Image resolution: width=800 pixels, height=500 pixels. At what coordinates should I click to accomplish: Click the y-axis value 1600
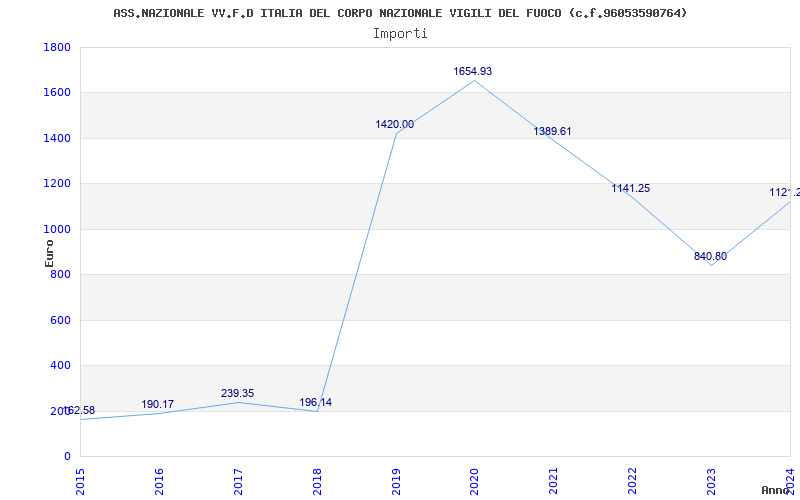tap(57, 93)
